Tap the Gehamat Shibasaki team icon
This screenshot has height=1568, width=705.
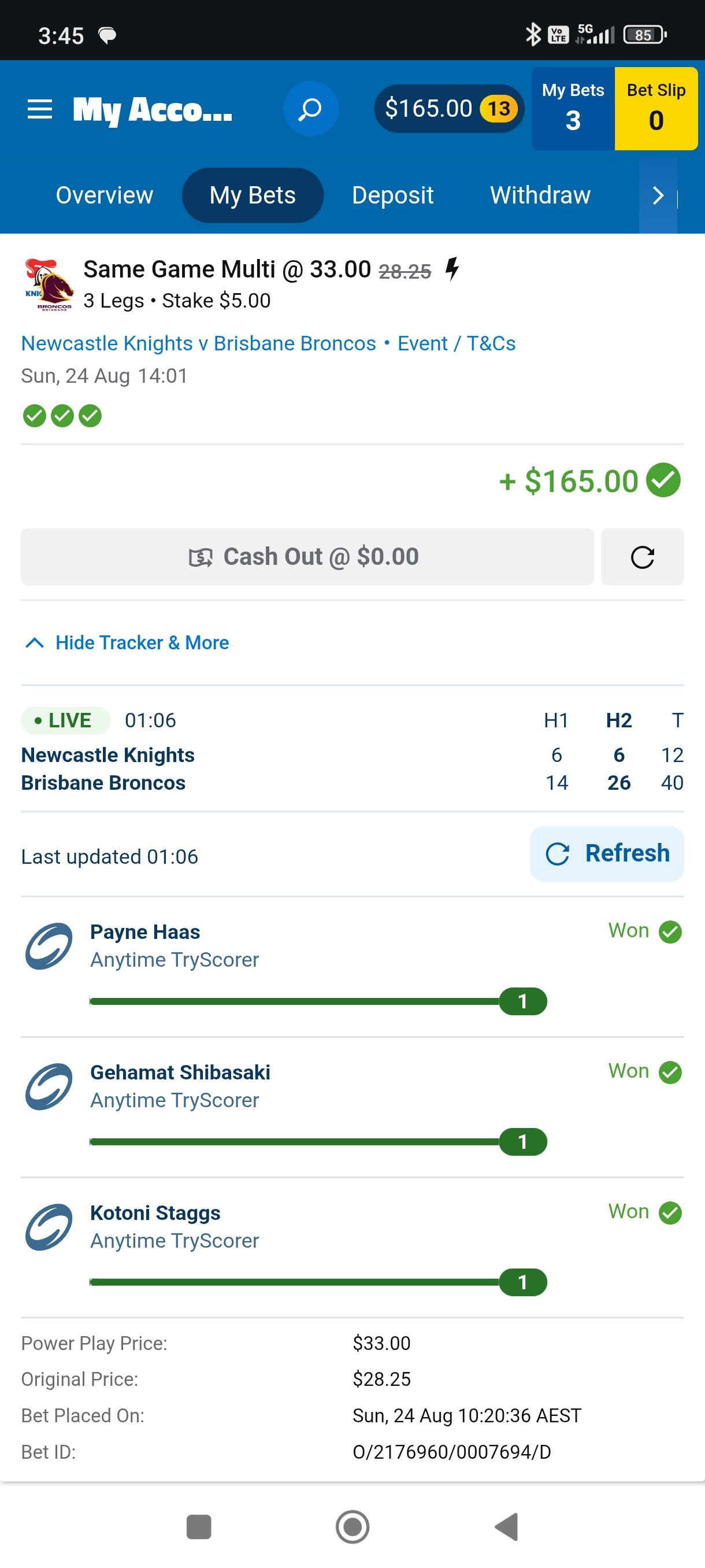click(x=49, y=1086)
